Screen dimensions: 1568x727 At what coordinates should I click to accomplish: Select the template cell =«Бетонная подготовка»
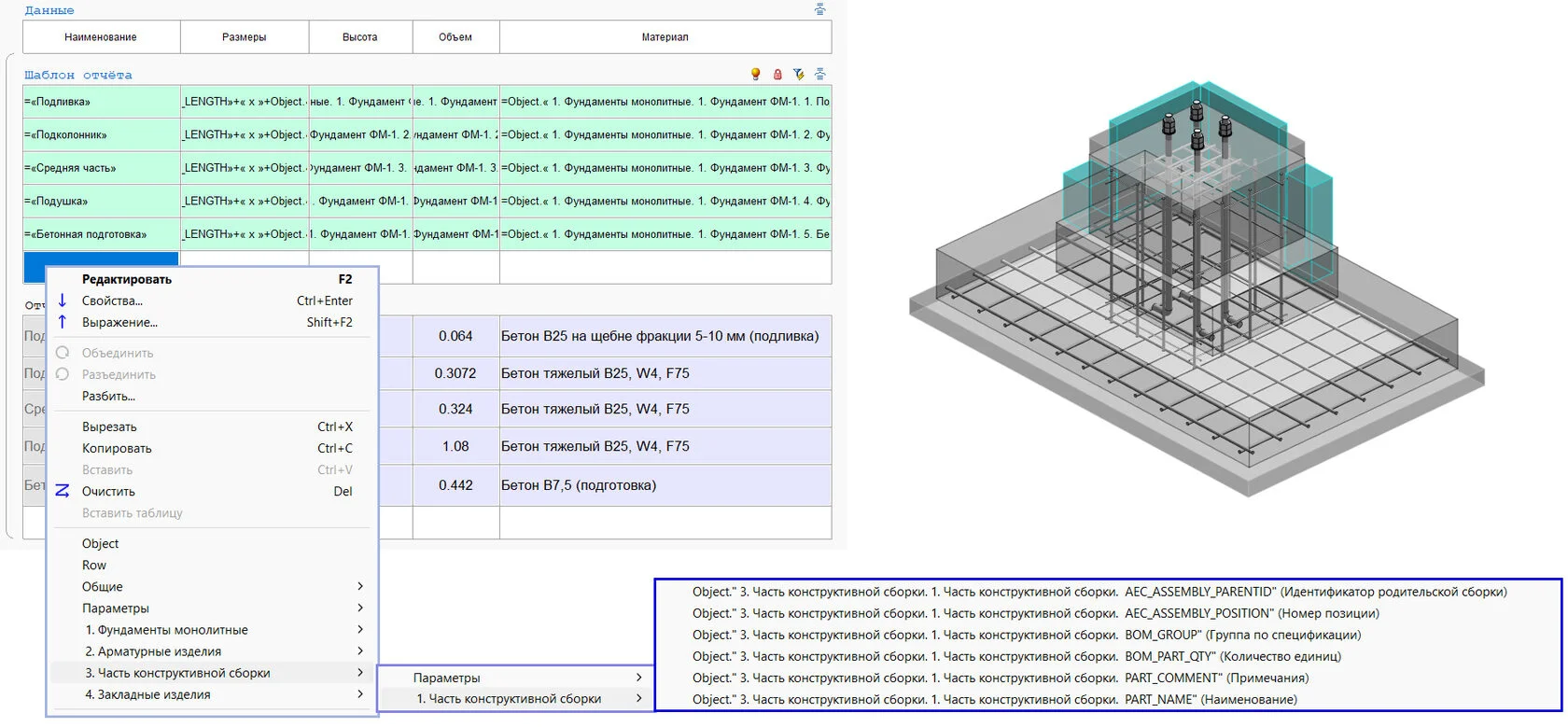pyautogui.click(x=101, y=234)
